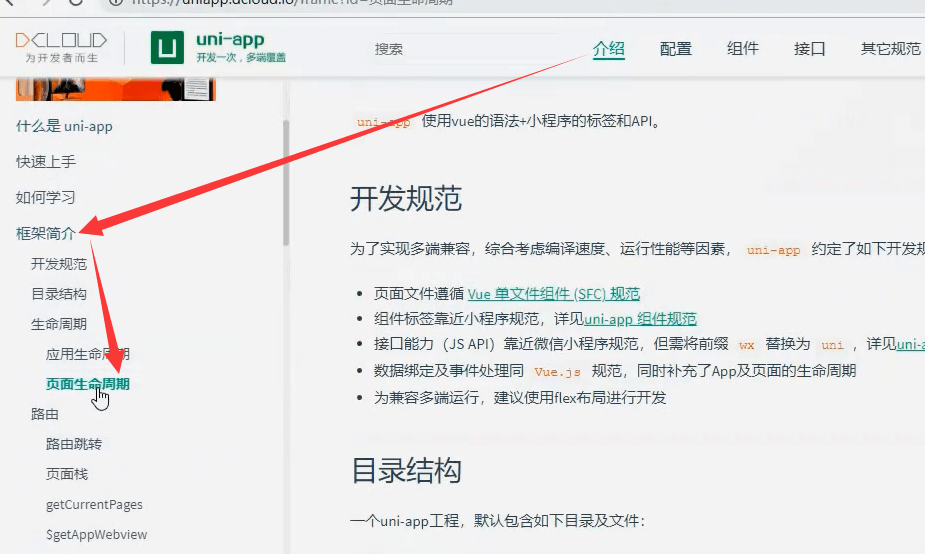This screenshot has width=925, height=554.
Task: Open 路由跳转 in the sidebar
Action: click(74, 444)
